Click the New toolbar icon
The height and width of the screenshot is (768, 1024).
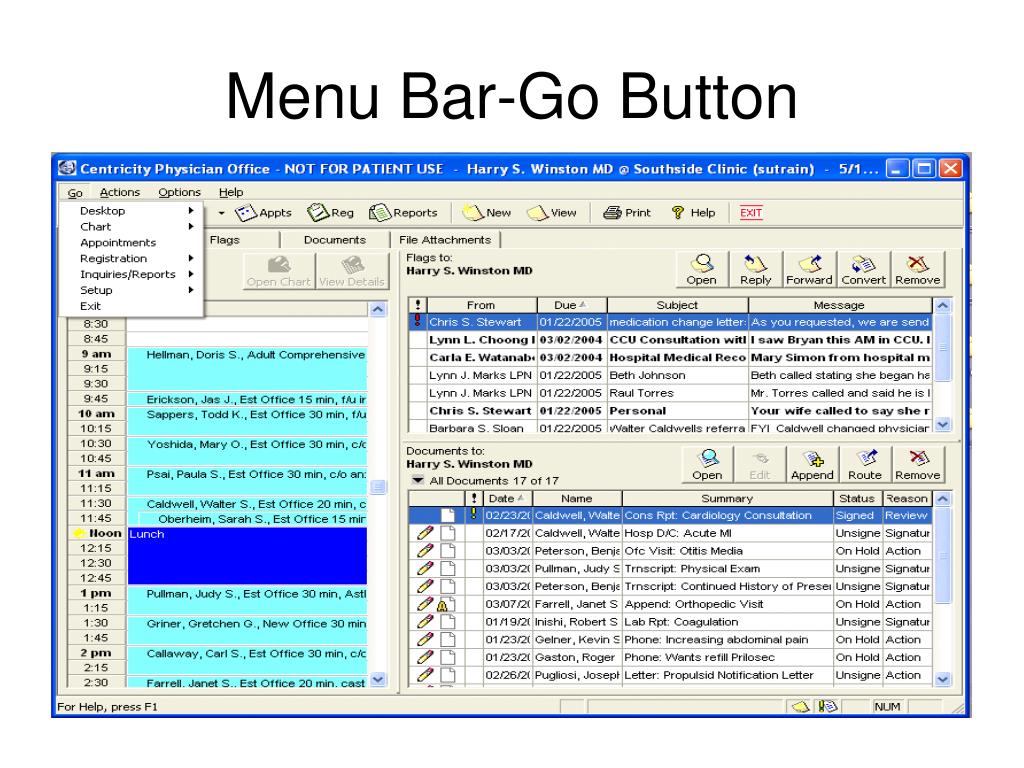point(487,213)
